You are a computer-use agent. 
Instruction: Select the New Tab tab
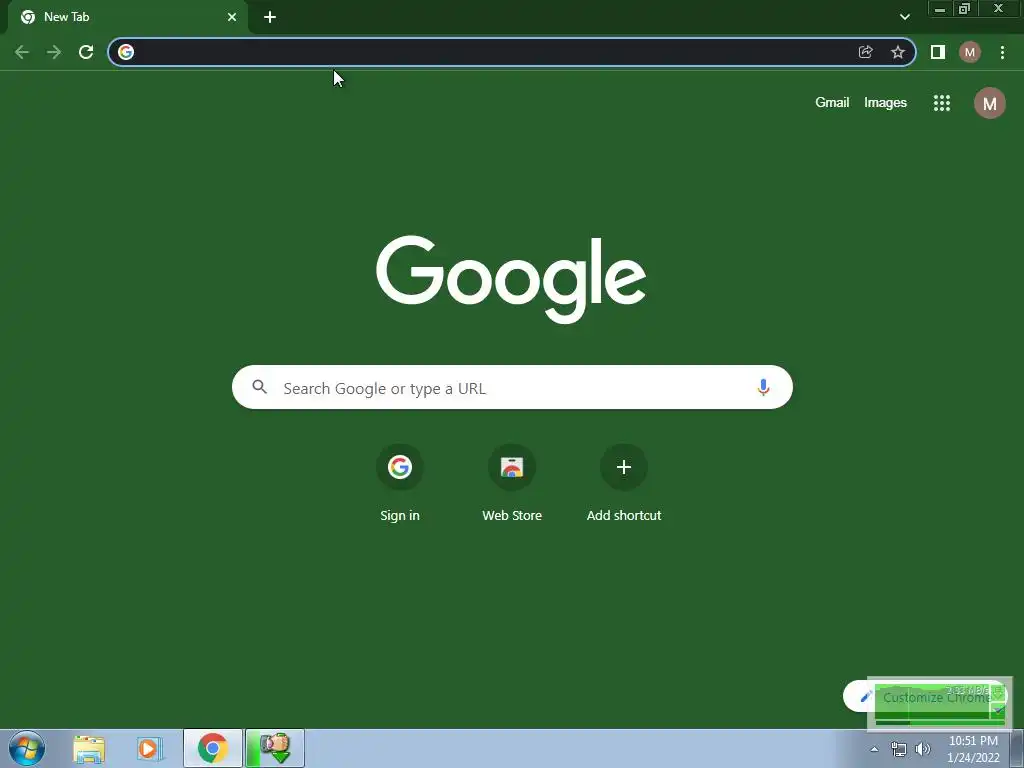[x=127, y=17]
